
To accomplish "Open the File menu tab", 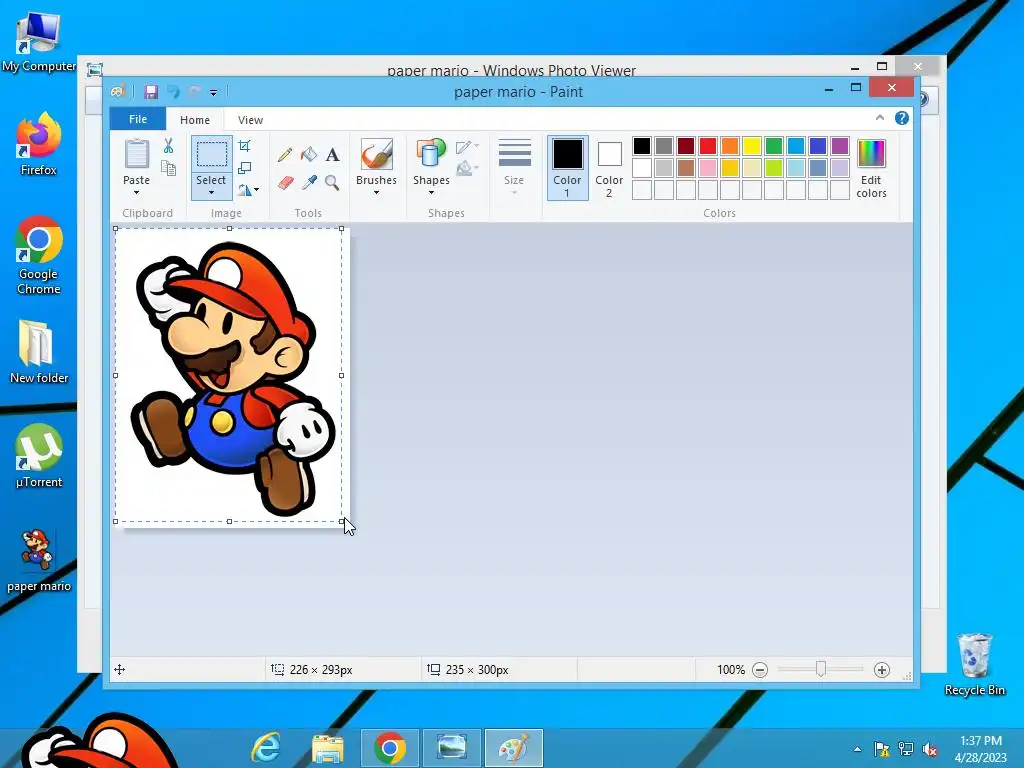I will click(138, 119).
